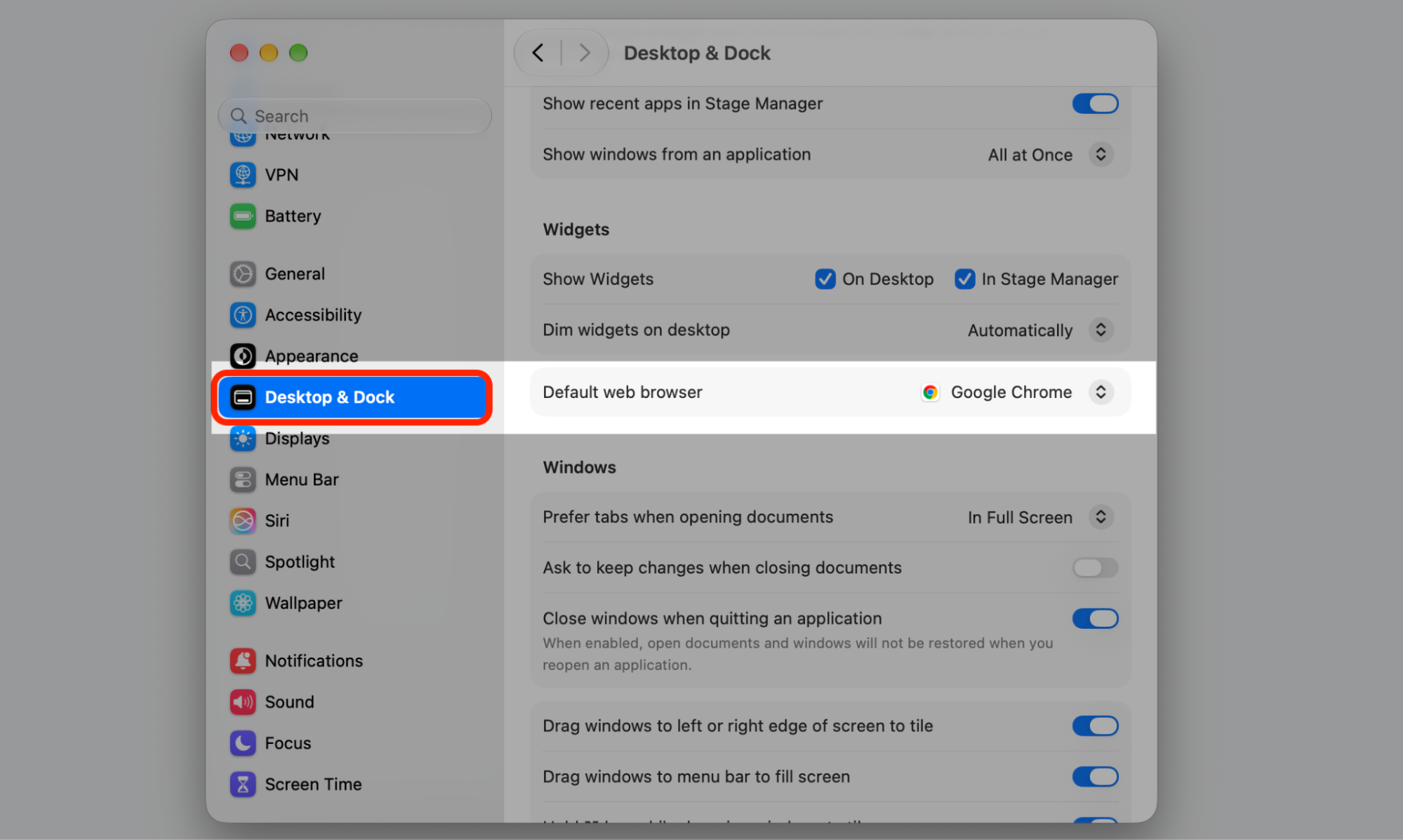The height and width of the screenshot is (840, 1403).
Task: Select Displays label in the sidebar
Action: [297, 439]
